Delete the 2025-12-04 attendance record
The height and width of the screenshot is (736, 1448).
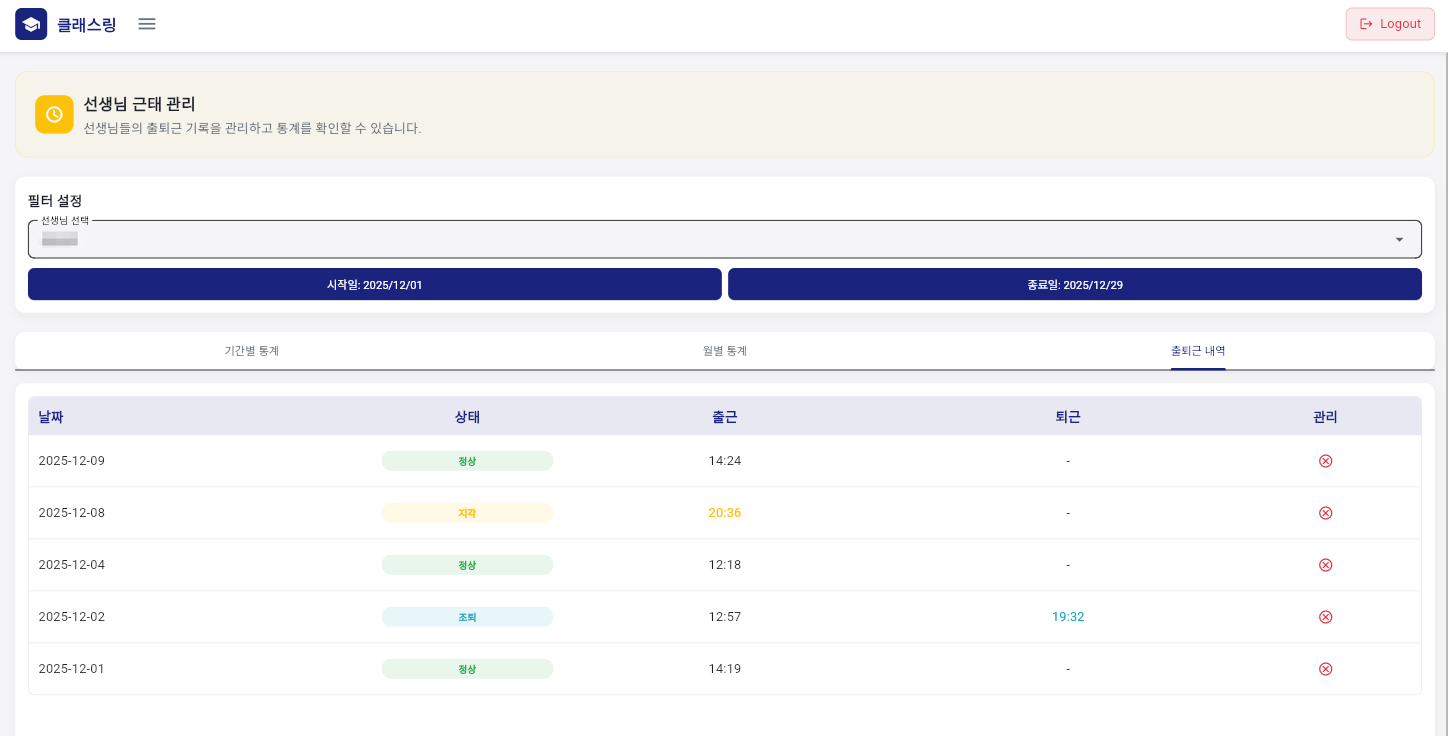pyautogui.click(x=1325, y=565)
